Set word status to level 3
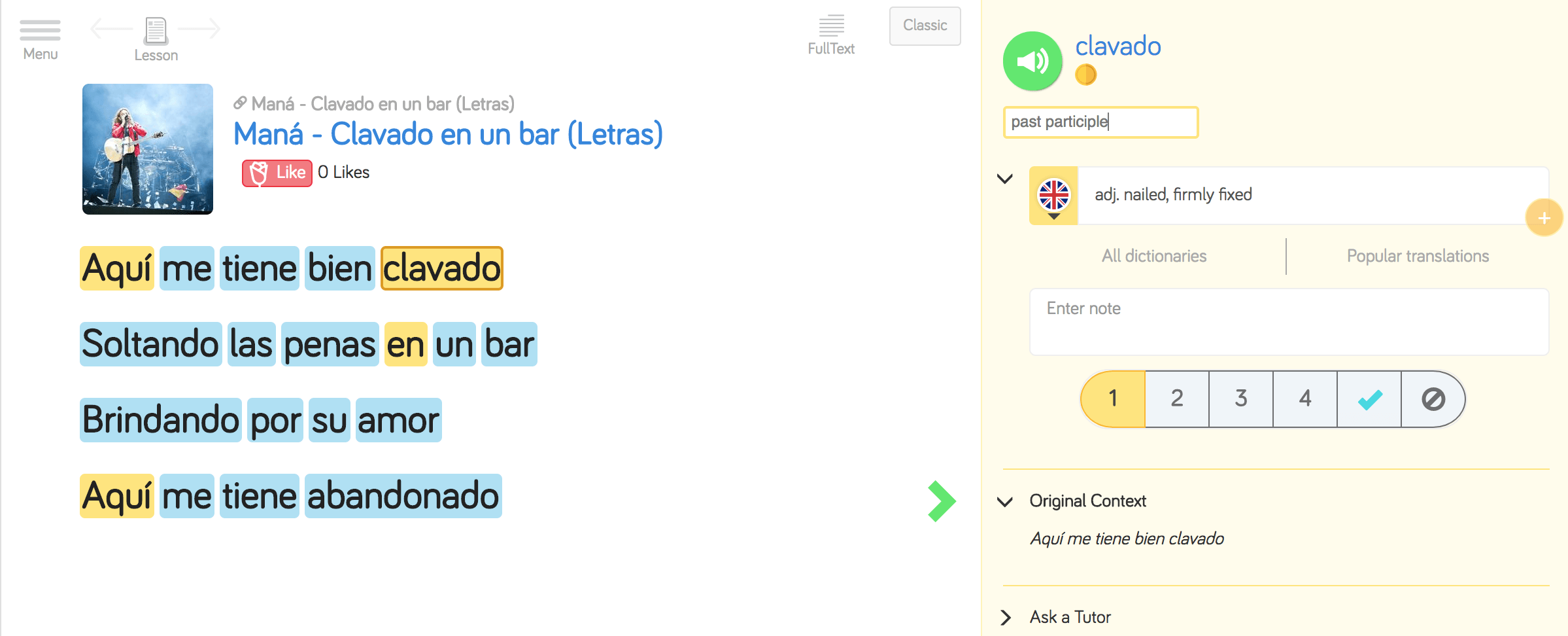This screenshot has width=1568, height=636. [1240, 398]
